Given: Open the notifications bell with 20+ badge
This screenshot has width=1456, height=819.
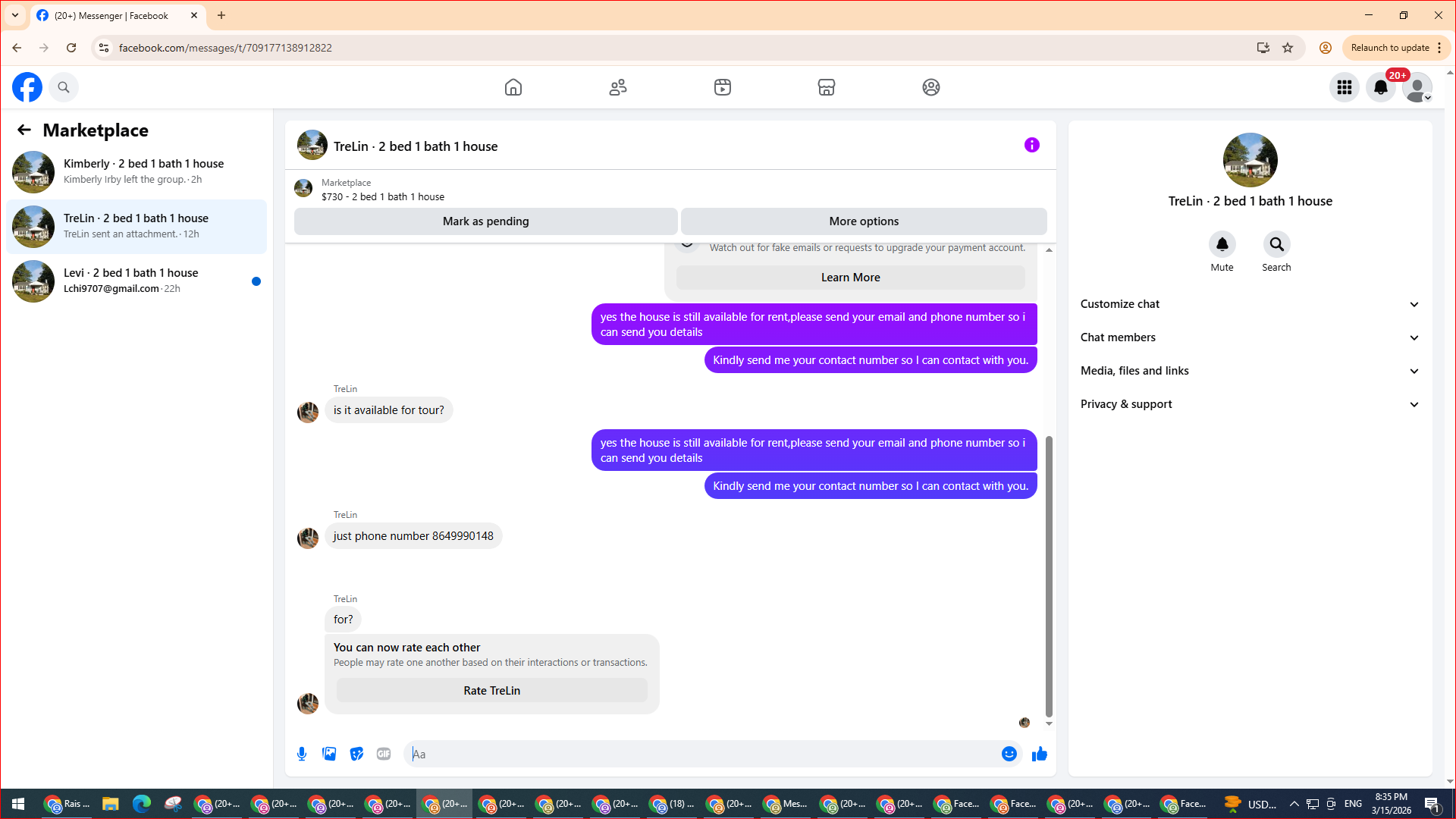Looking at the screenshot, I should [x=1381, y=87].
